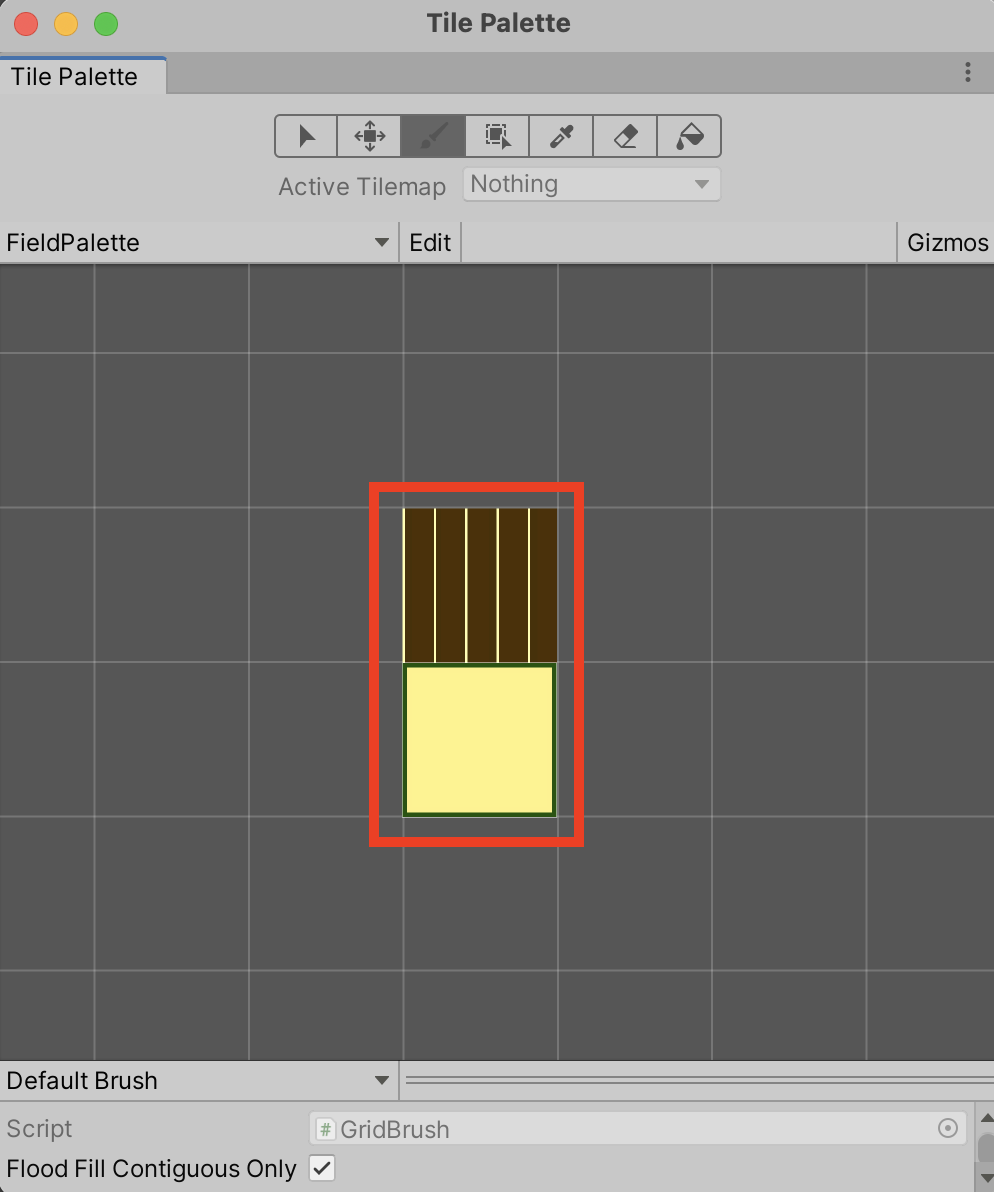The height and width of the screenshot is (1192, 994).
Task: Toggle palette Edit mode
Action: (430, 243)
